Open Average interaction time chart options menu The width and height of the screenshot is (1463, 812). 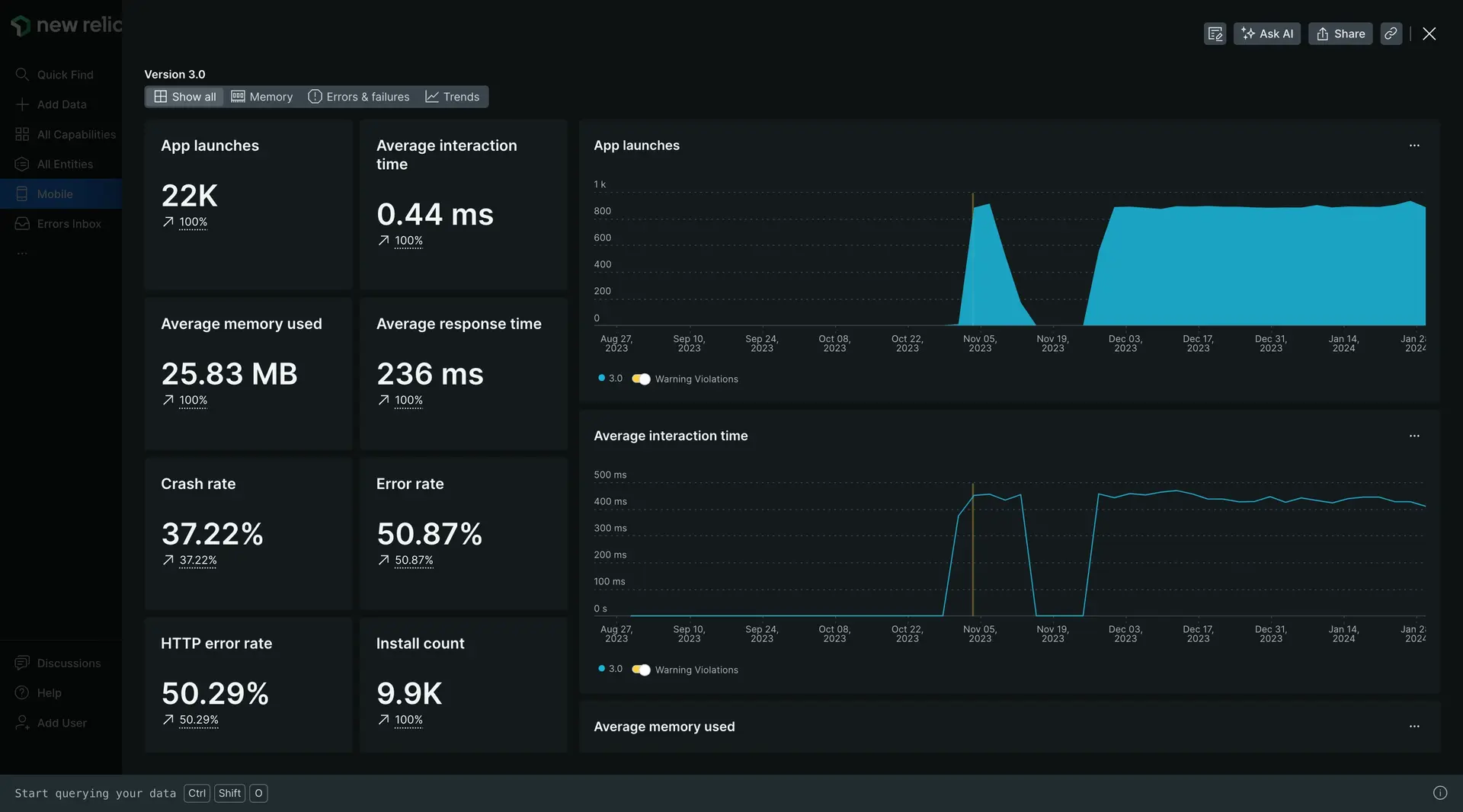(x=1414, y=436)
